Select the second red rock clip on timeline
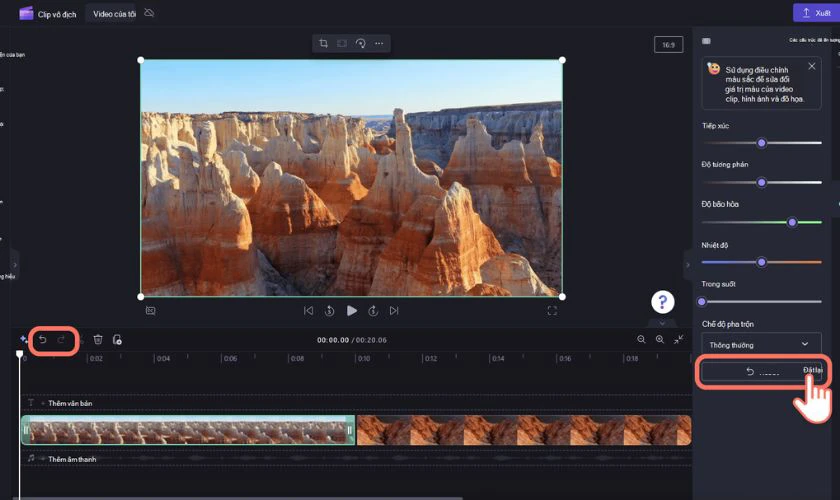840x500 pixels. pyautogui.click(x=524, y=430)
